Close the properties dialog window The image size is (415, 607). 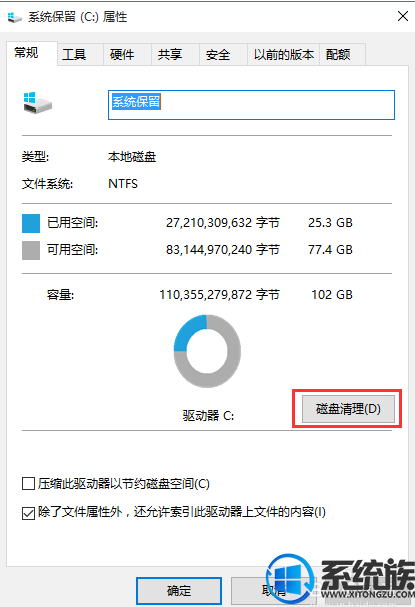click(x=403, y=16)
